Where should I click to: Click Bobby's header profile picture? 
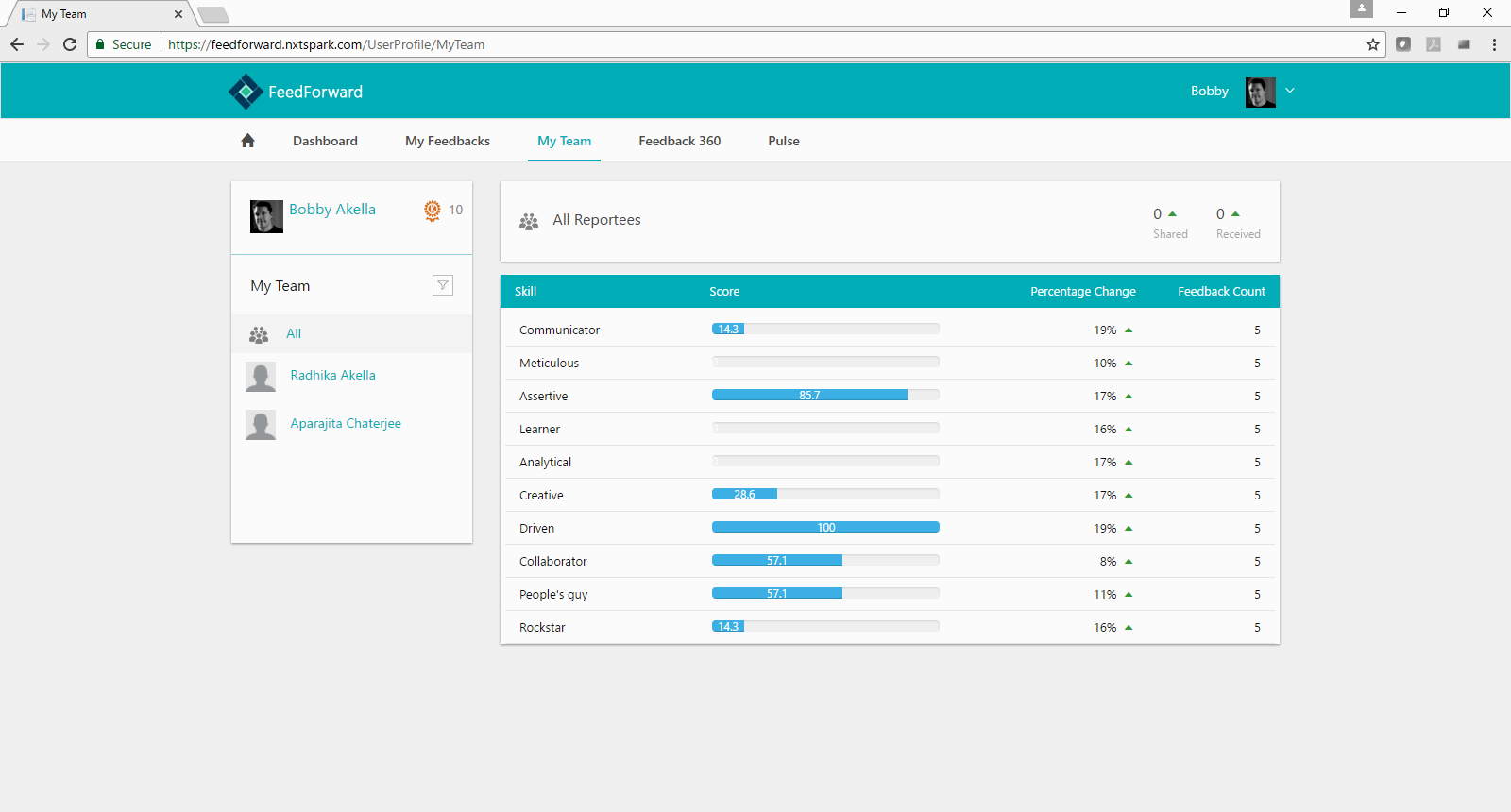(1261, 93)
